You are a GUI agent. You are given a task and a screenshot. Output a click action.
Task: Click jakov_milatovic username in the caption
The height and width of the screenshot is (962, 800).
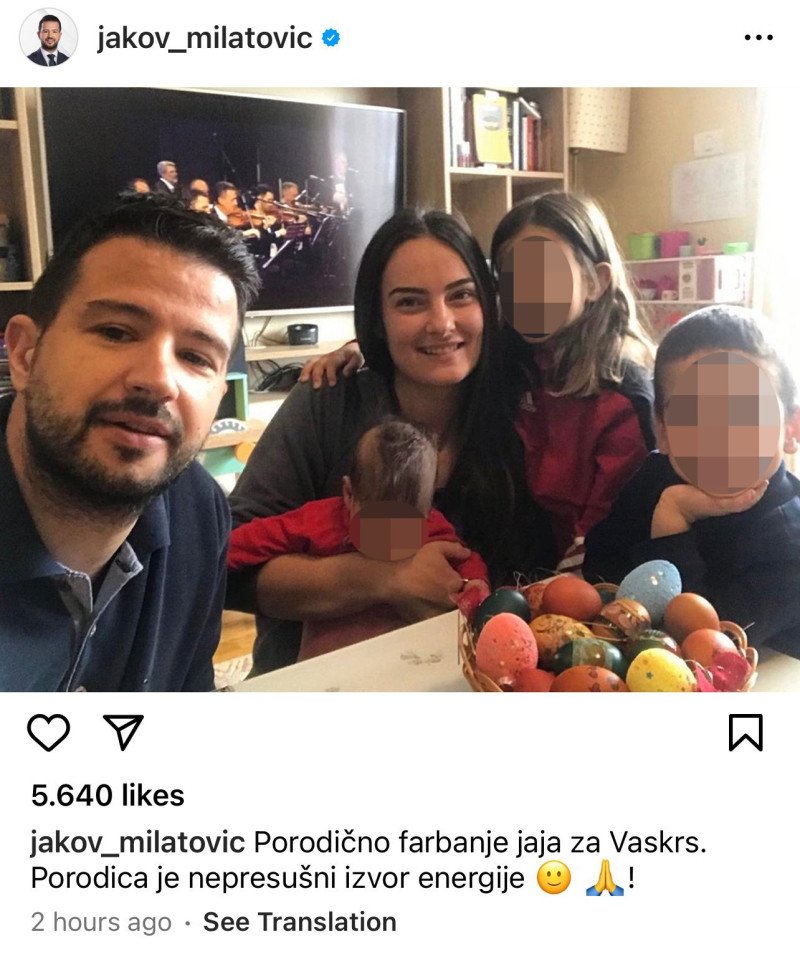pyautogui.click(x=138, y=843)
